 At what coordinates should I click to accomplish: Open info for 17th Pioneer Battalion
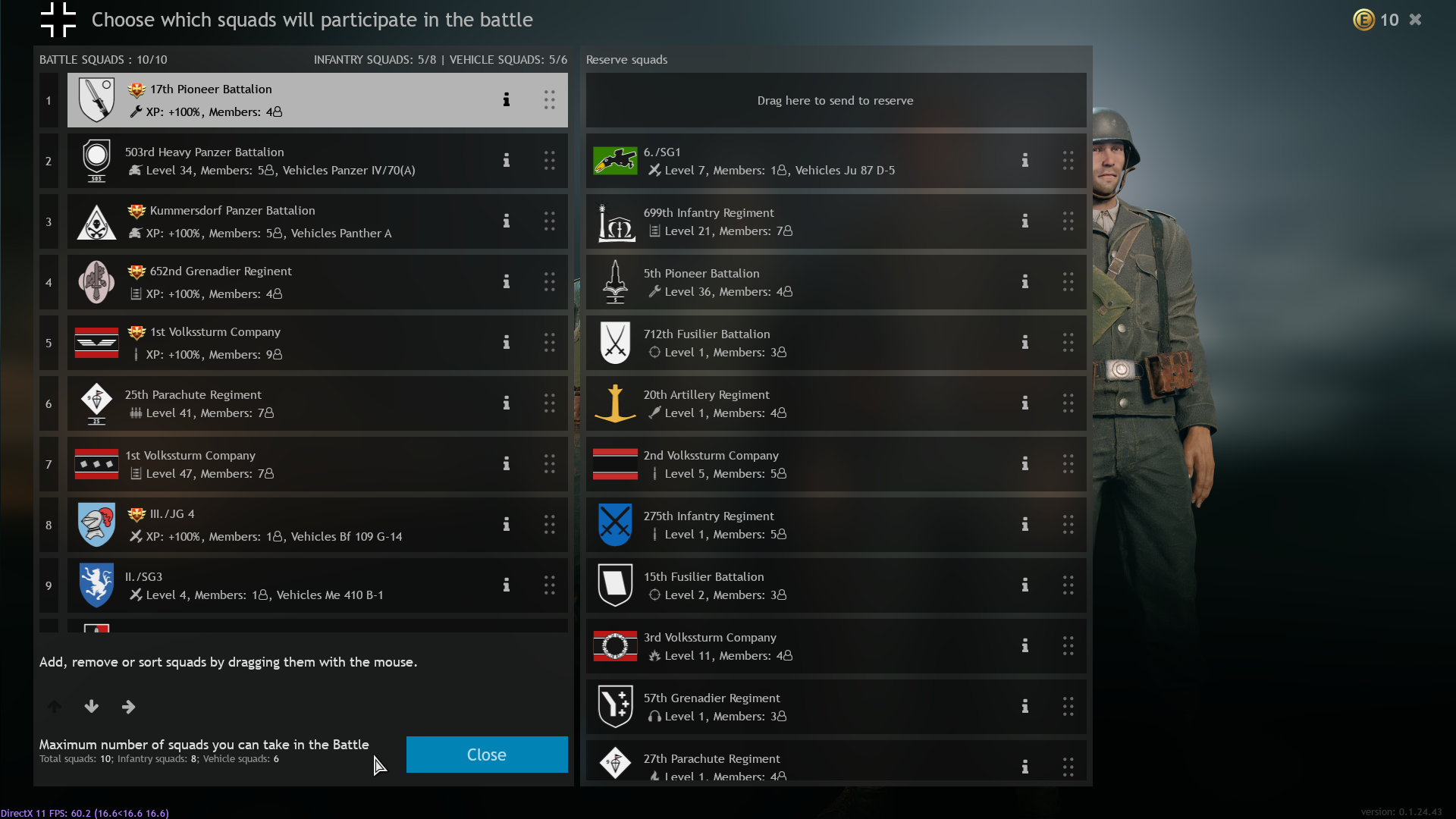tap(506, 100)
